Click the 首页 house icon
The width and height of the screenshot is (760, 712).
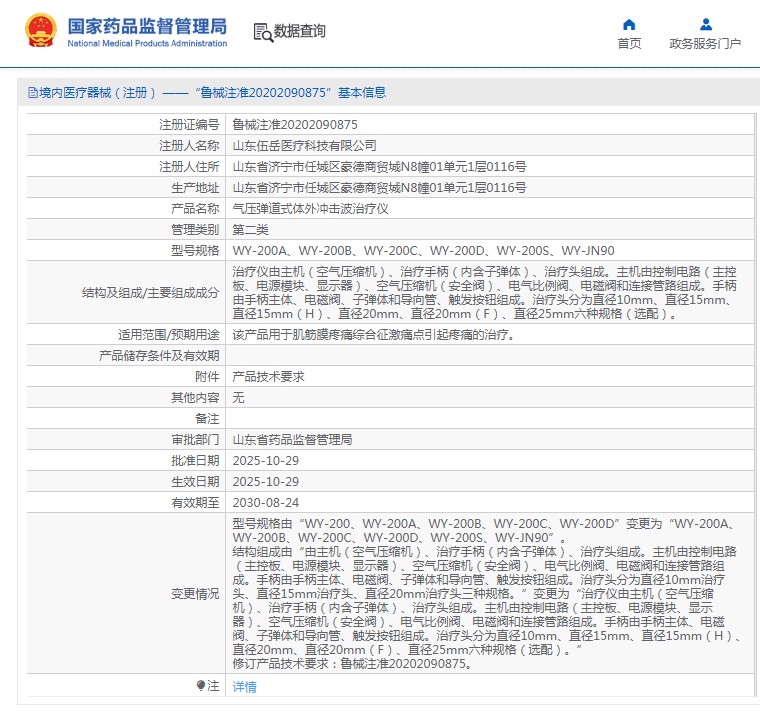click(629, 24)
